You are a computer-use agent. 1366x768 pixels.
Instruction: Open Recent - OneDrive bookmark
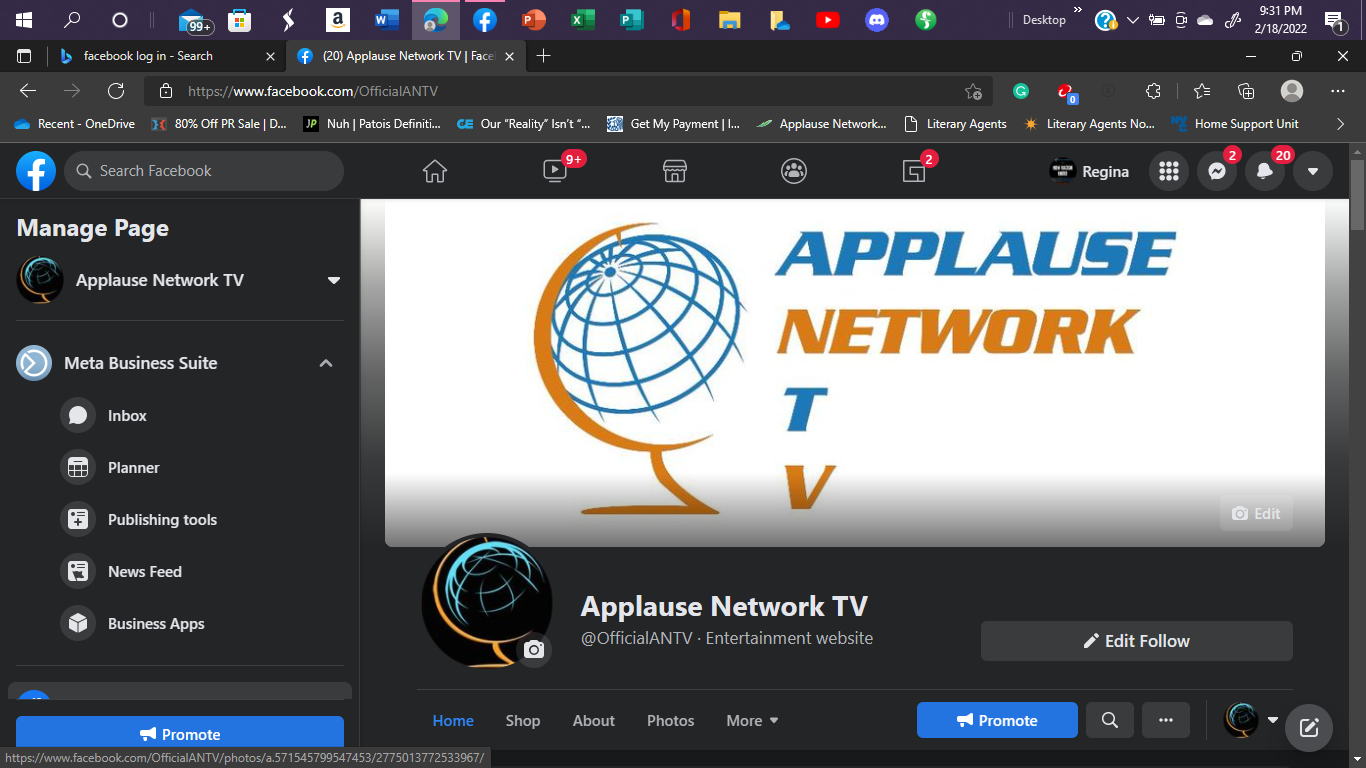75,124
